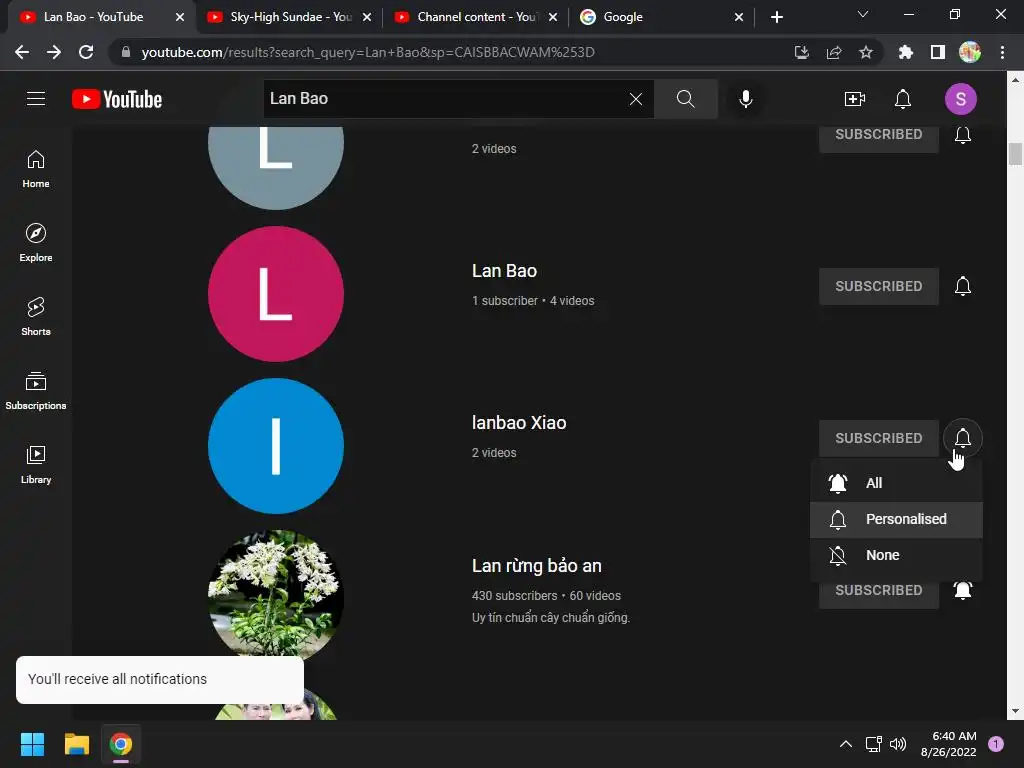Open the clock and date panel
The image size is (1024, 768).
948,744
